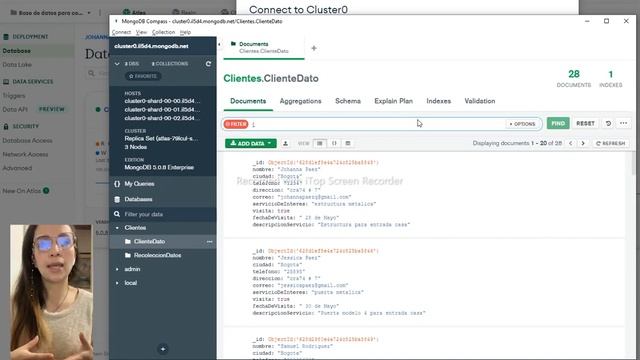Open the View menu
The image size is (640, 360).
click(x=141, y=32)
